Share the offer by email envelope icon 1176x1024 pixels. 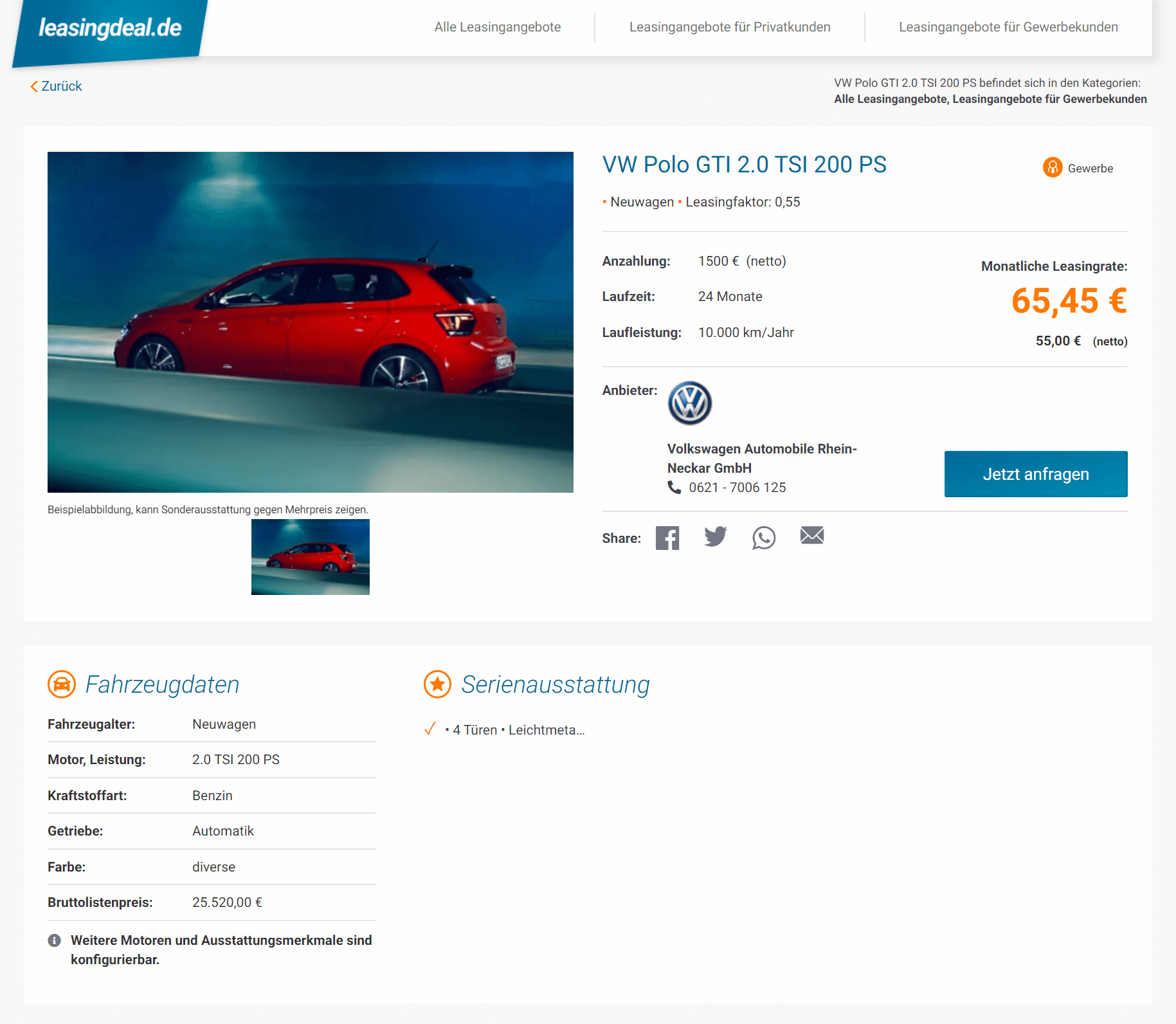(812, 535)
